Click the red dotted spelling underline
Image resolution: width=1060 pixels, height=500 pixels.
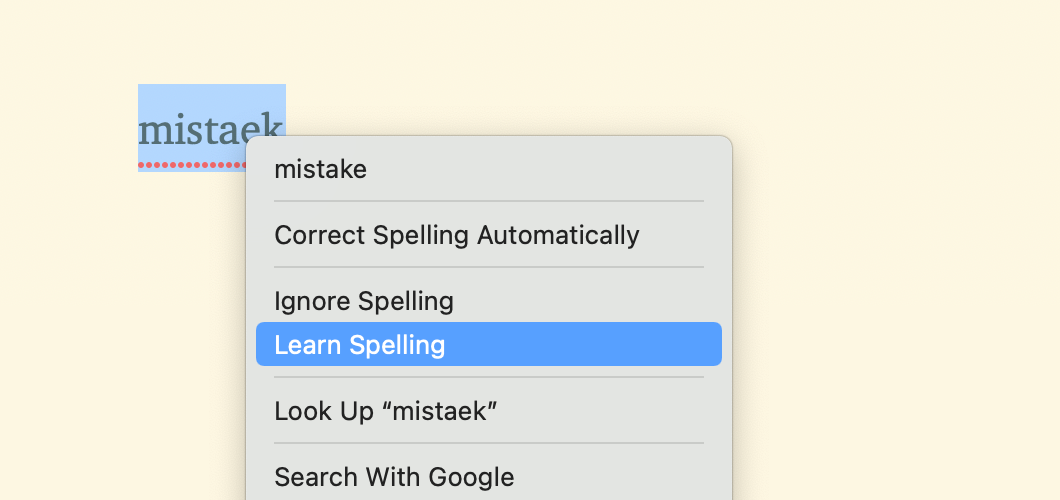coord(192,164)
